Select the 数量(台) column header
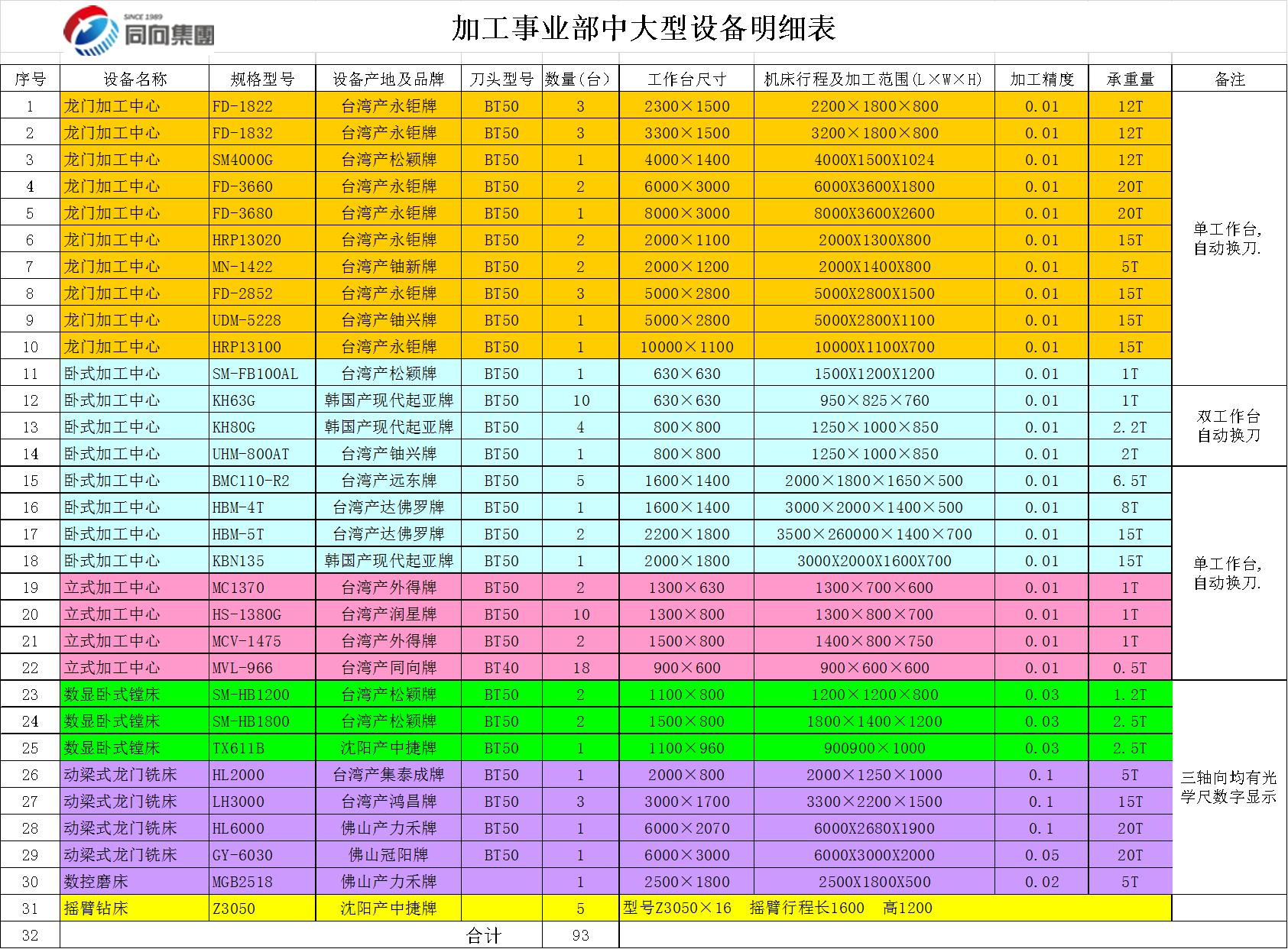Screen dimensions: 1288x949 click(580, 79)
